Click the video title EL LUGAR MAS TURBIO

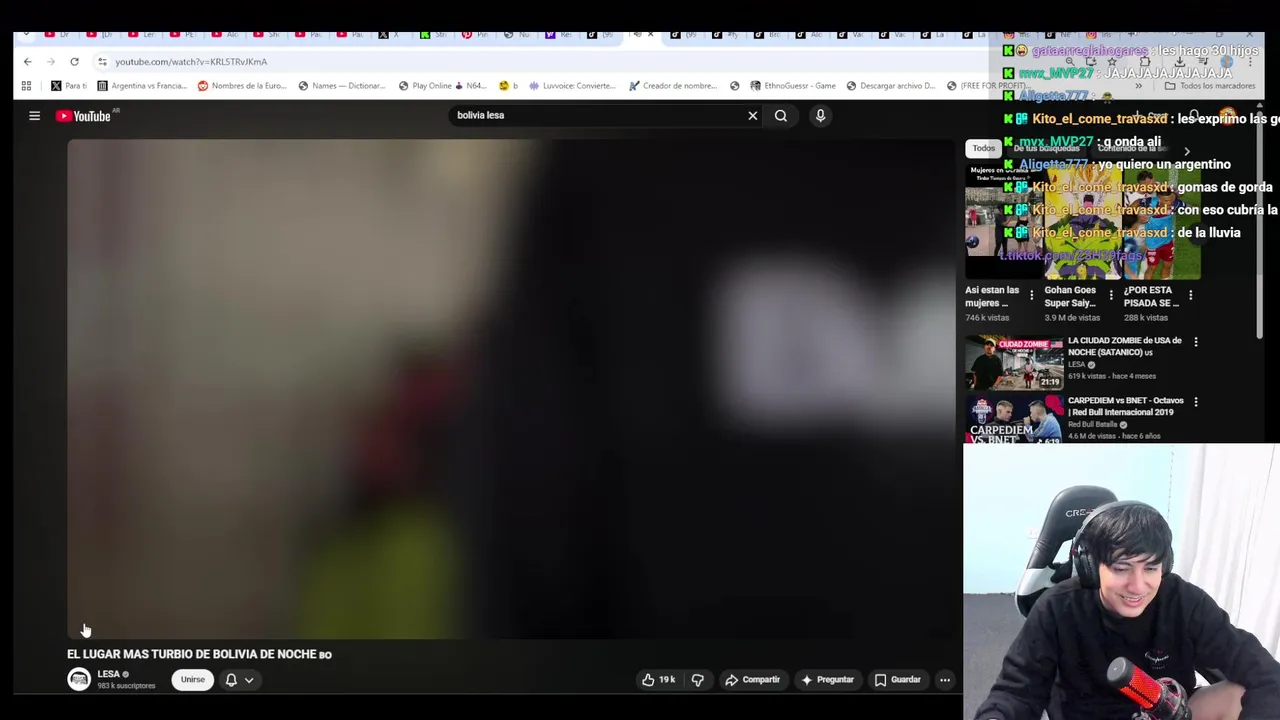pyautogui.click(x=199, y=654)
